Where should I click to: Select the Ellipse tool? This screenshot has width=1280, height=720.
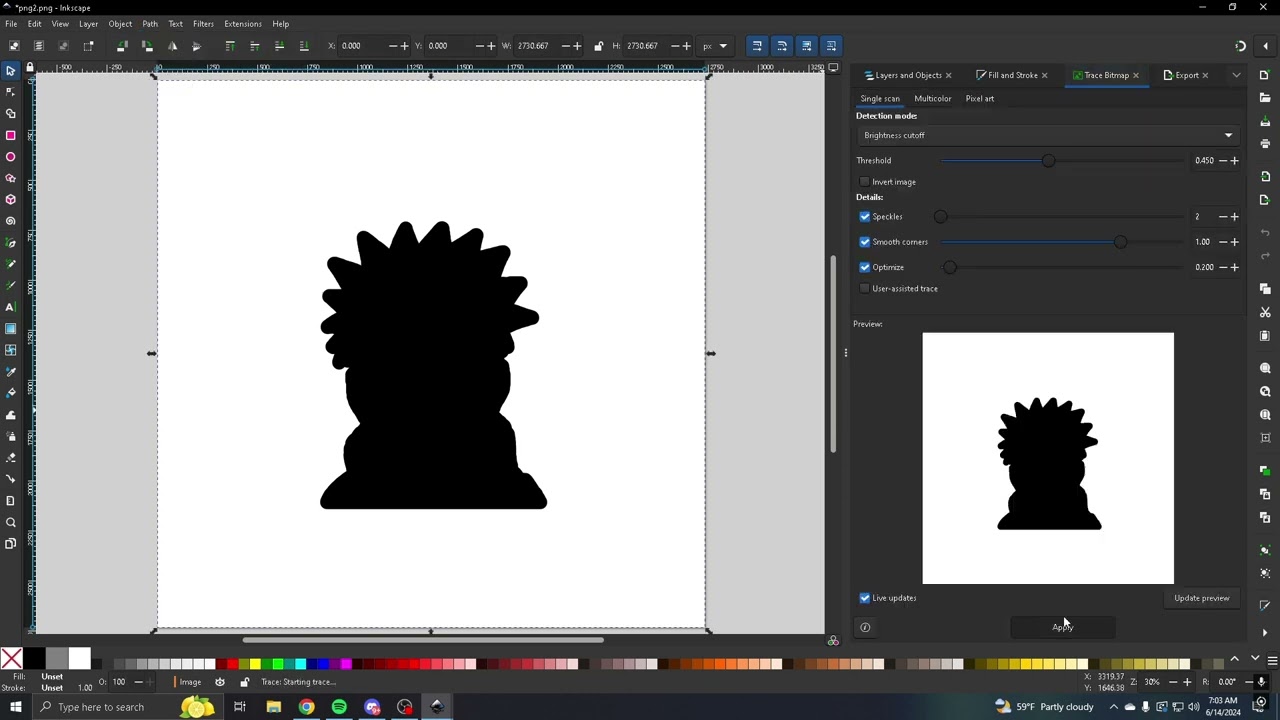click(11, 157)
